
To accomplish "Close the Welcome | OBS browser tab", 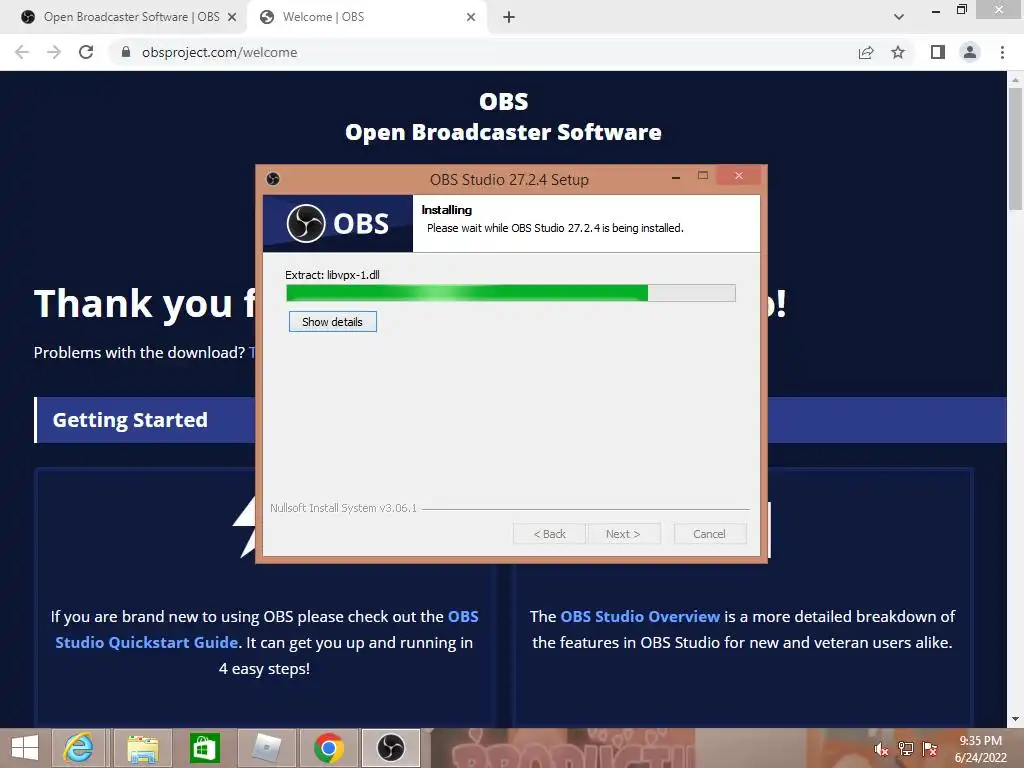I will click(x=471, y=17).
